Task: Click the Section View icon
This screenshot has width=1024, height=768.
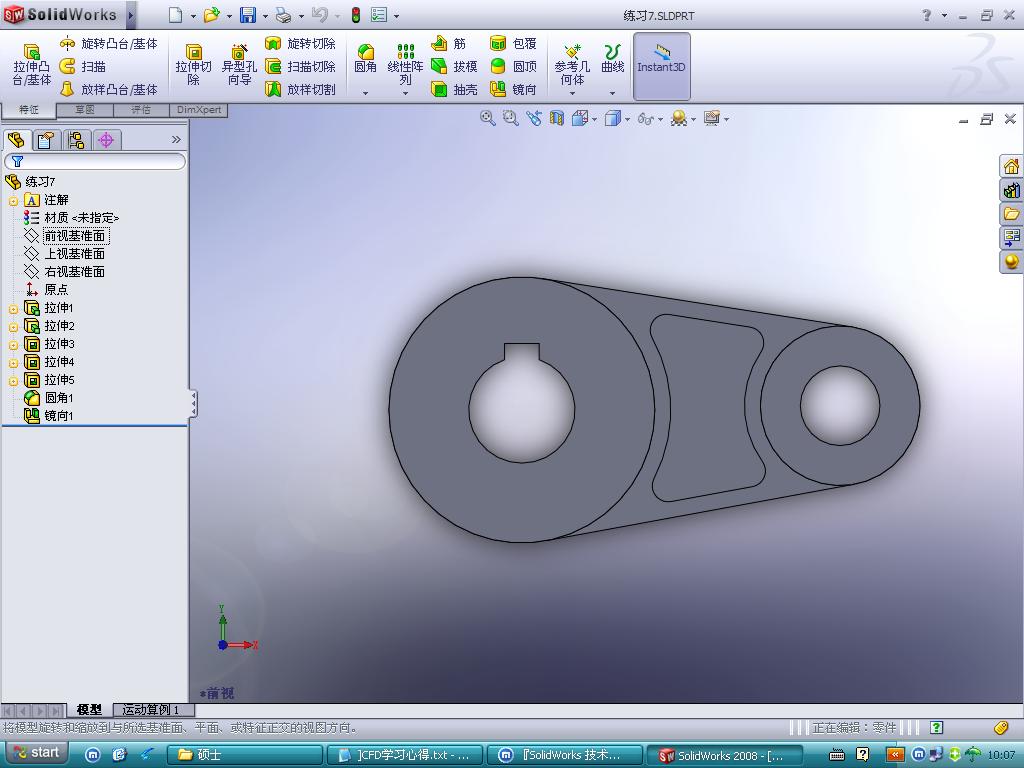Action: pyautogui.click(x=556, y=118)
